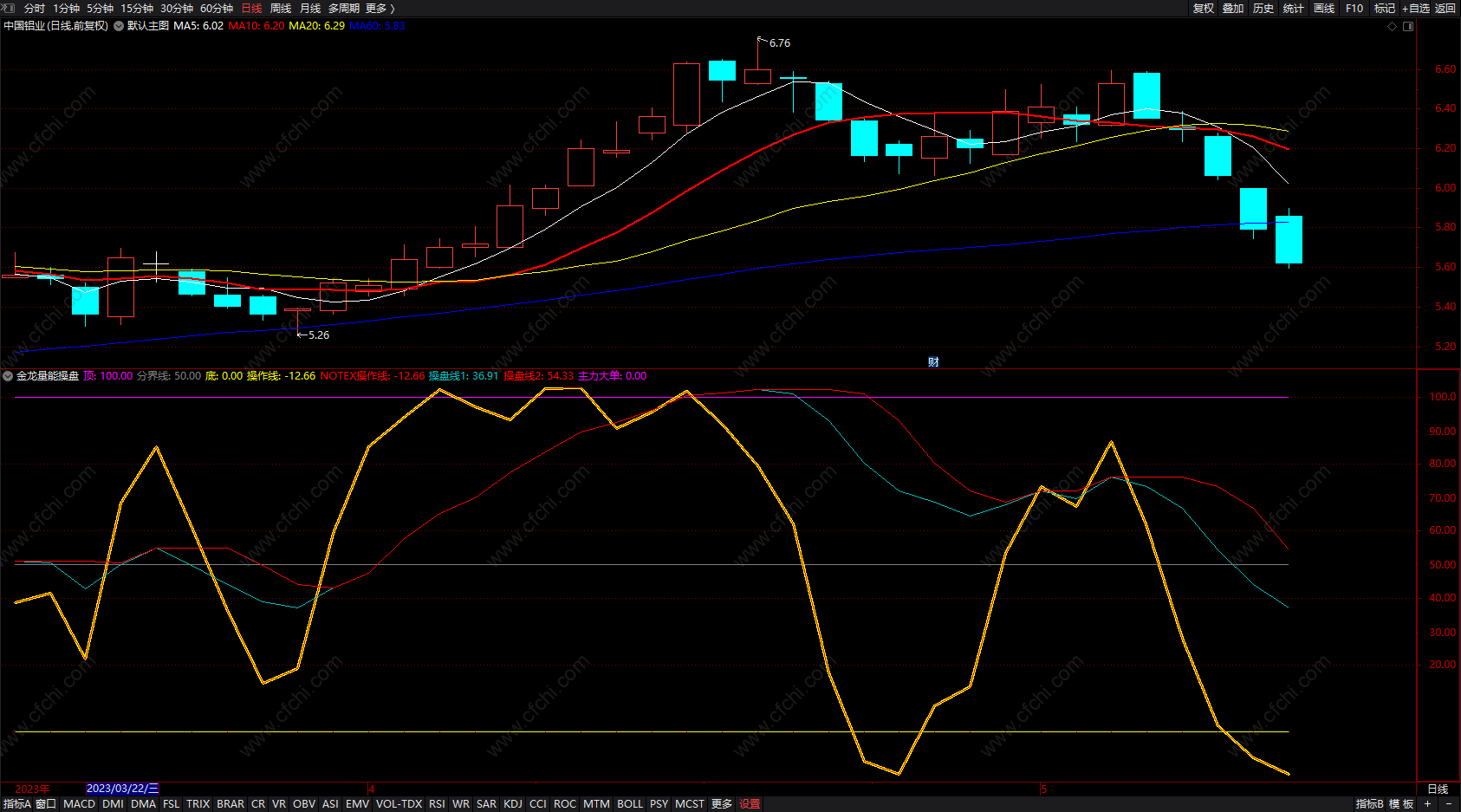Click 返回 to go back
This screenshot has width=1461, height=812.
click(1445, 9)
